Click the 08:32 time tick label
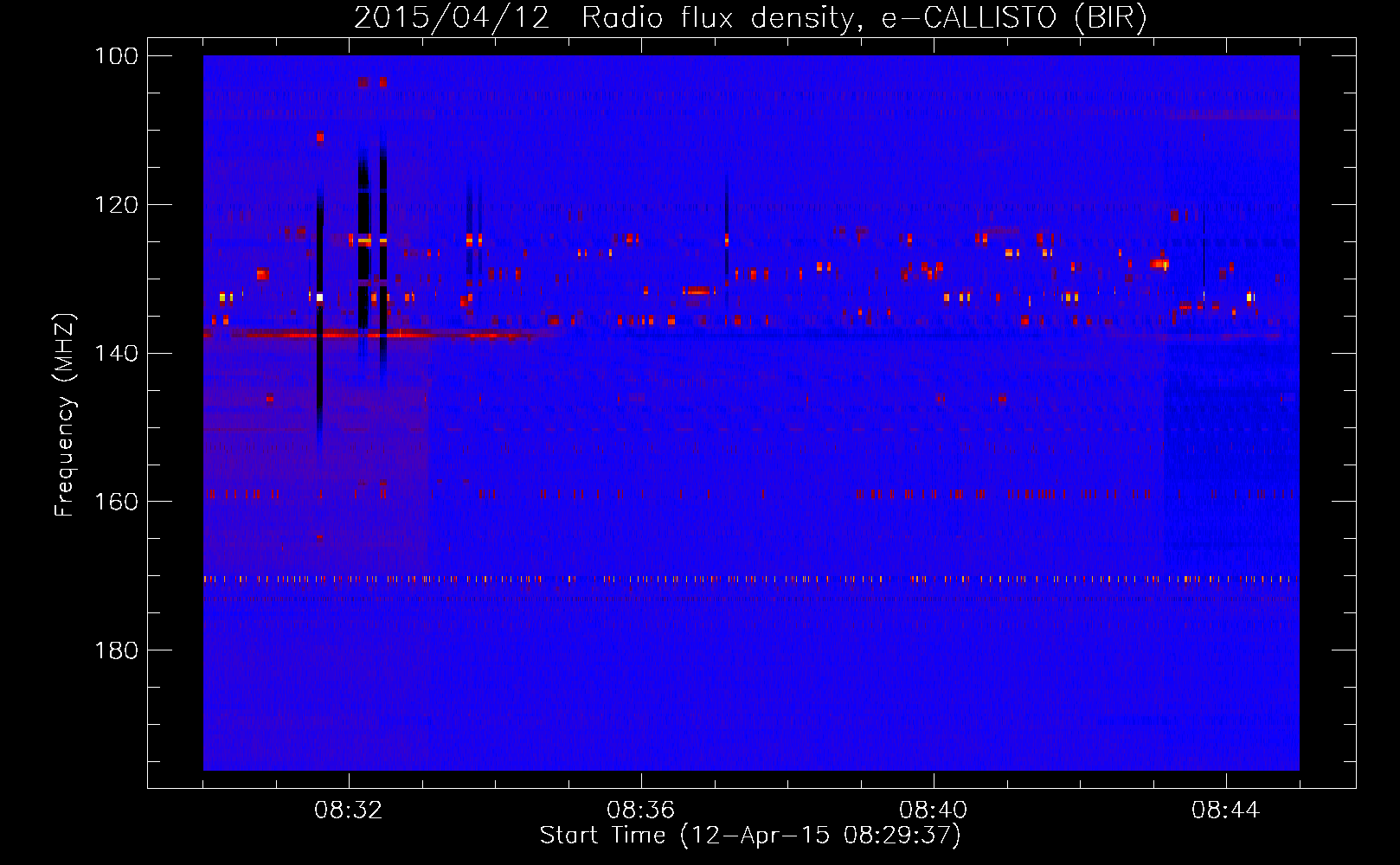This screenshot has width=1400, height=865. point(349,811)
